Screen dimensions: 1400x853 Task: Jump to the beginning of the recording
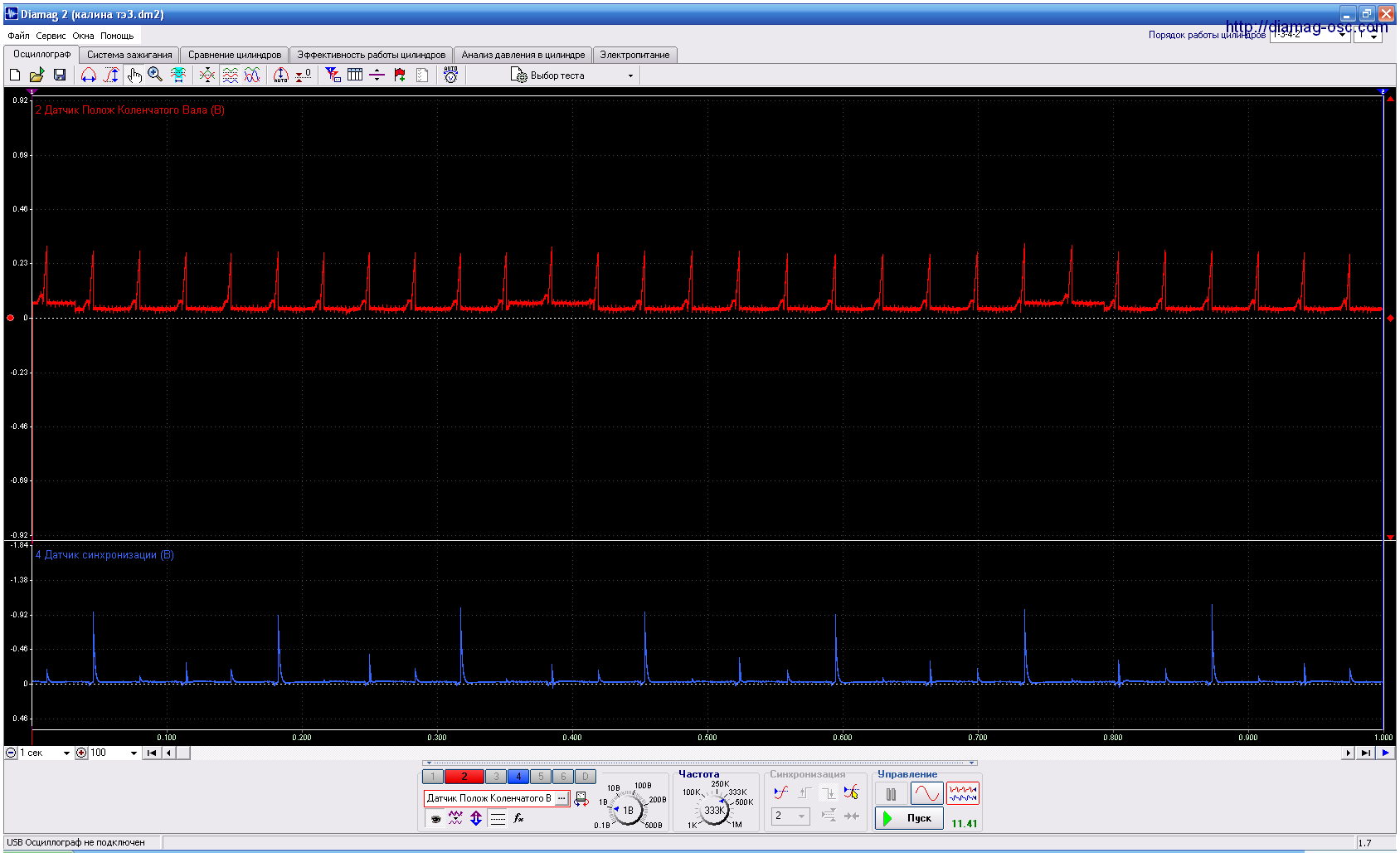pyautogui.click(x=152, y=753)
